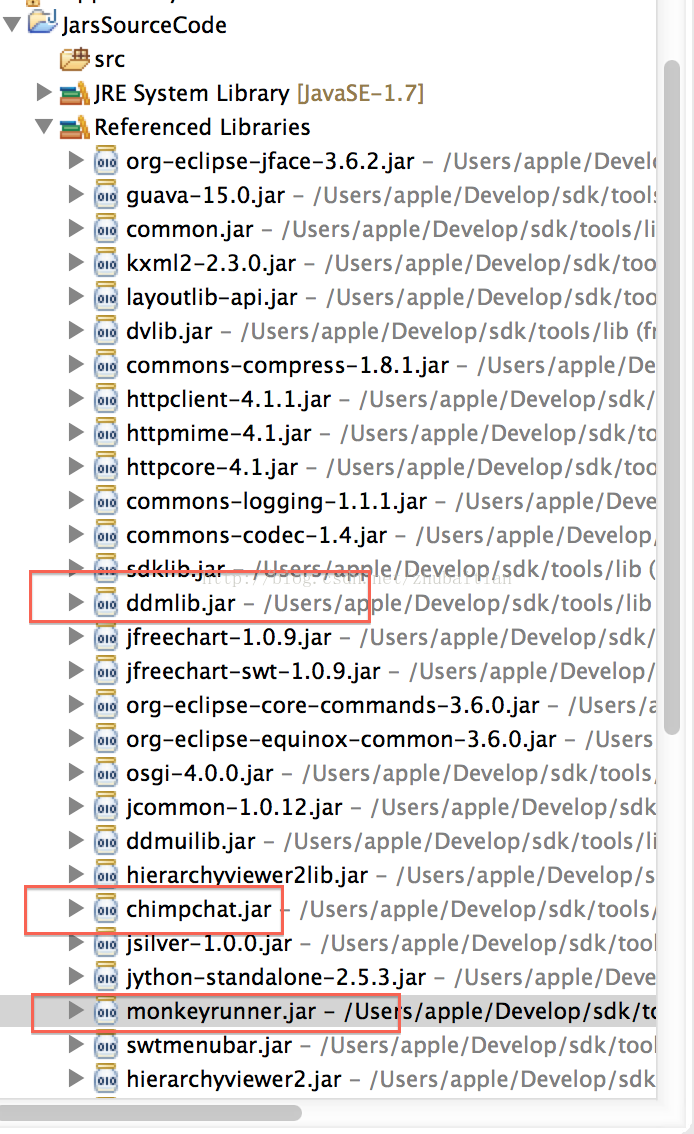Click jar icon of org-eclipse-core-commands-3.6.0.jar

[106, 704]
